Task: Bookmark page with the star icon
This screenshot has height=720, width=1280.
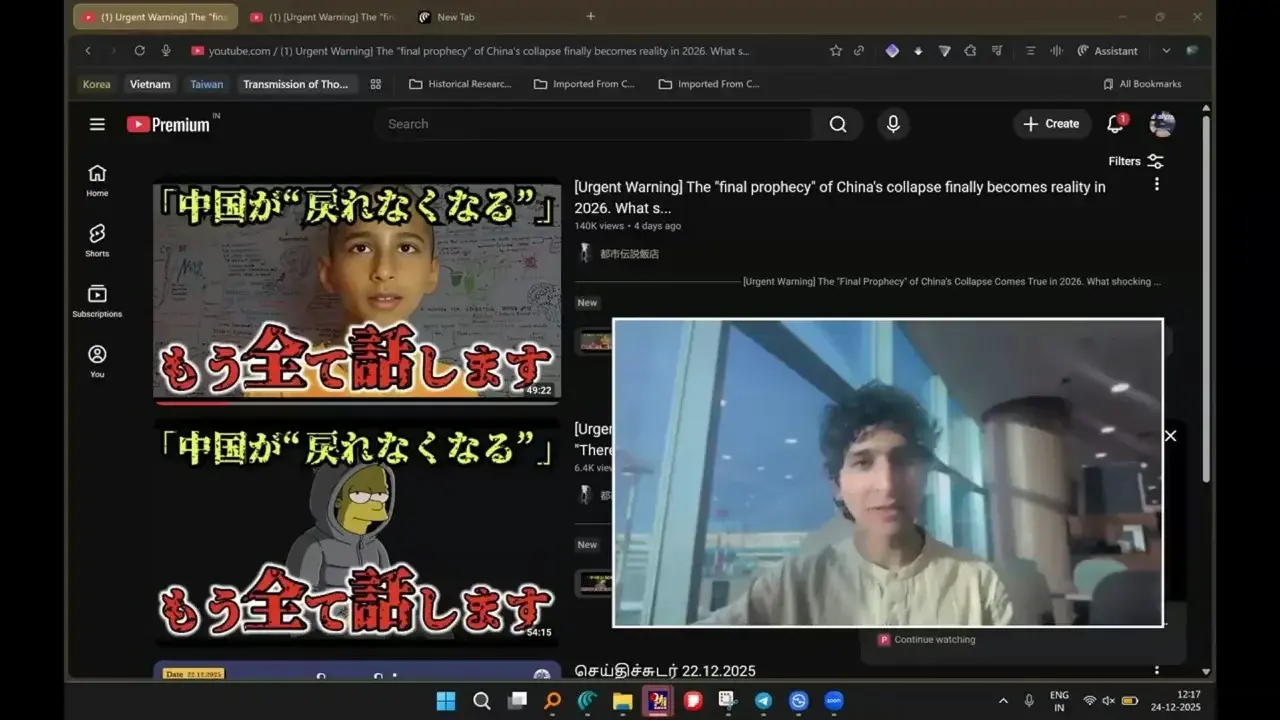Action: 836,51
